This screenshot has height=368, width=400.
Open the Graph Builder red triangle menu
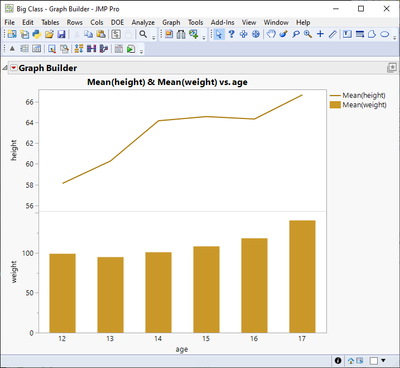[x=14, y=68]
